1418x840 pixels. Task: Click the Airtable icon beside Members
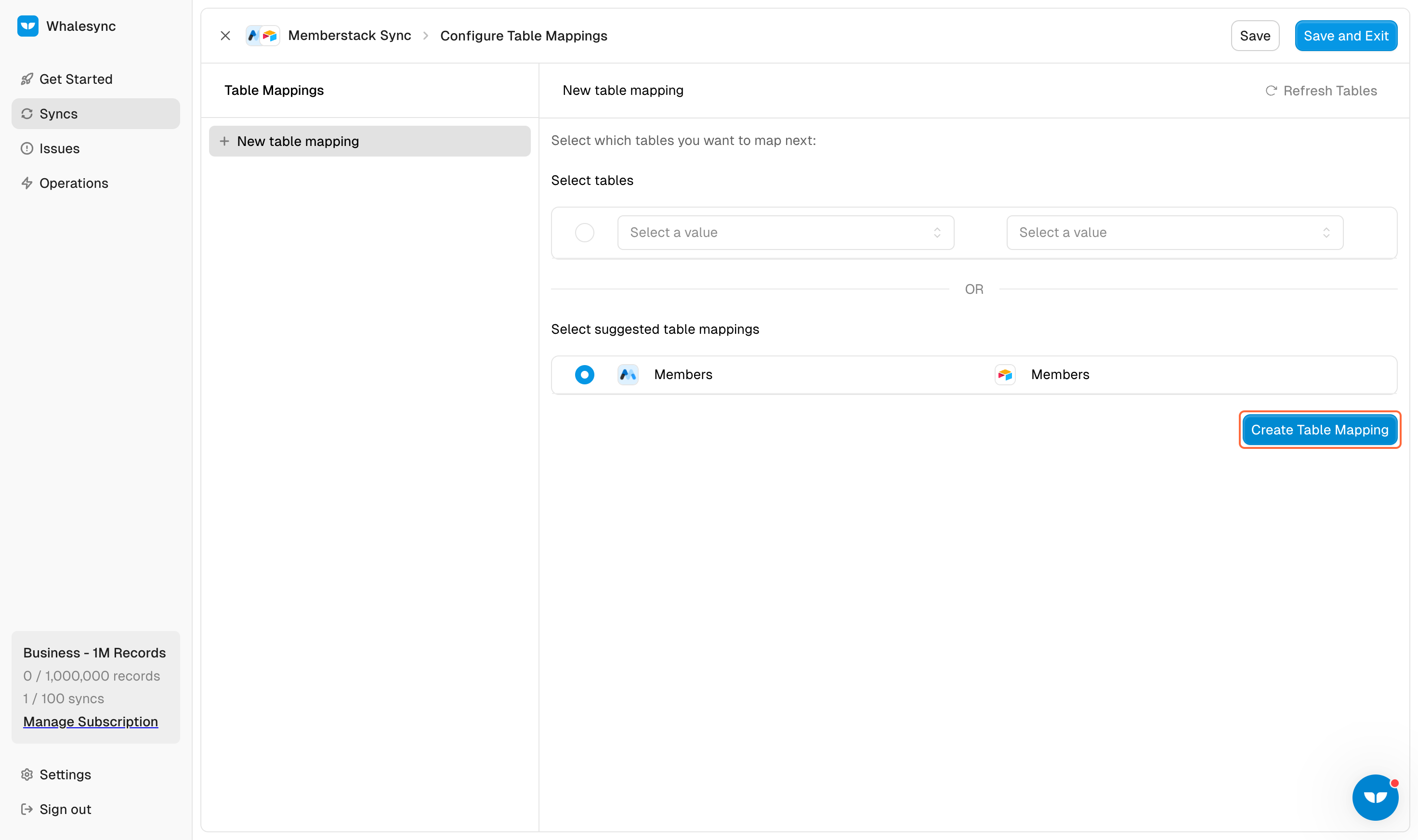pyautogui.click(x=1005, y=375)
